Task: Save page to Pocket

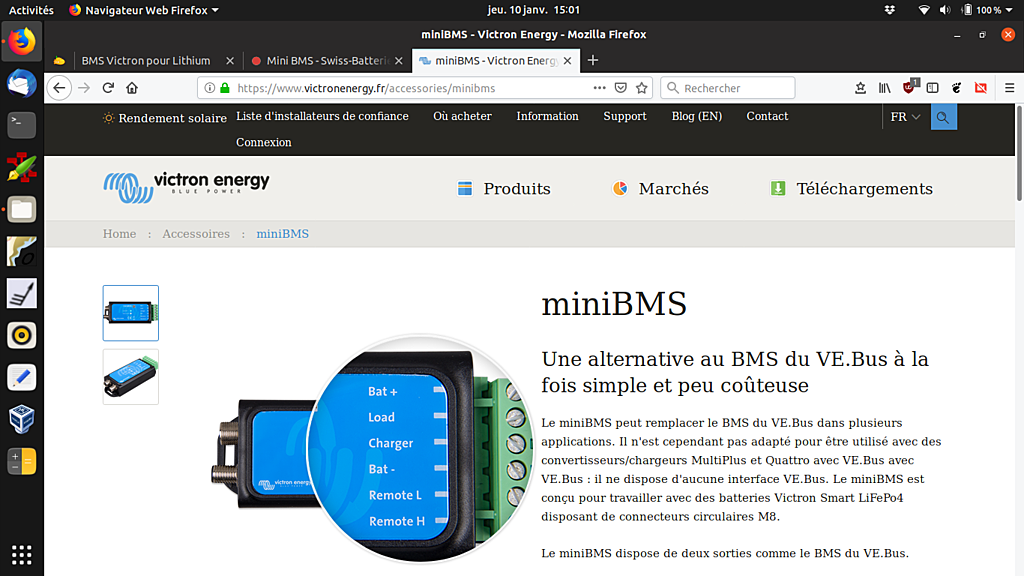Action: [620, 88]
